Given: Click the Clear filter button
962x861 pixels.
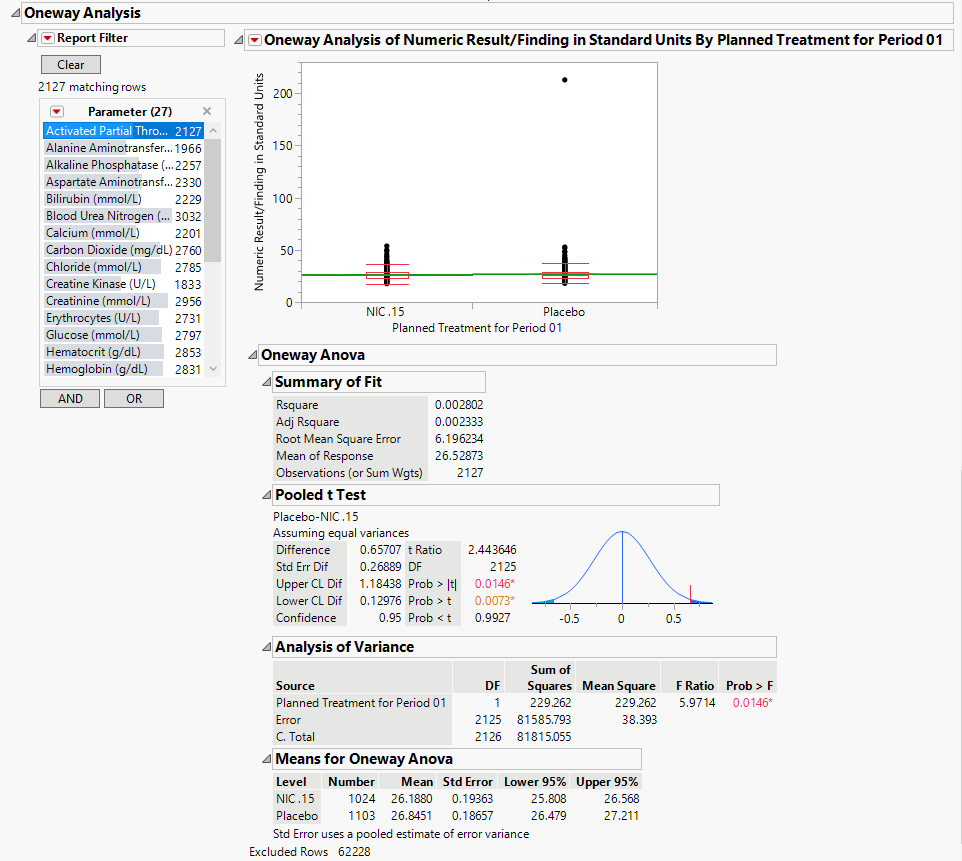Looking at the screenshot, I should tap(70, 64).
